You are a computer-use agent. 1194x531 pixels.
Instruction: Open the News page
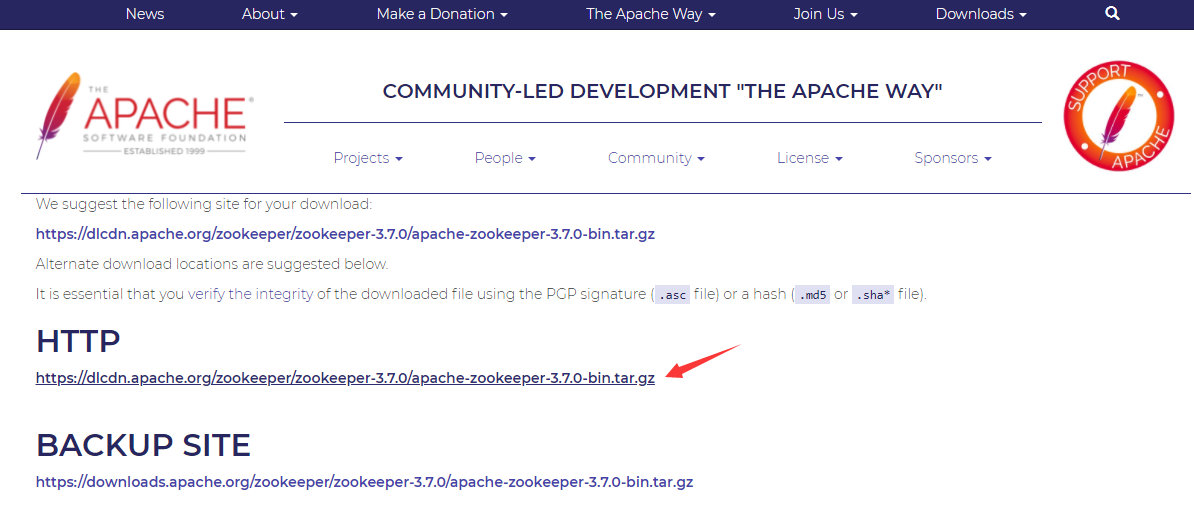pos(145,14)
